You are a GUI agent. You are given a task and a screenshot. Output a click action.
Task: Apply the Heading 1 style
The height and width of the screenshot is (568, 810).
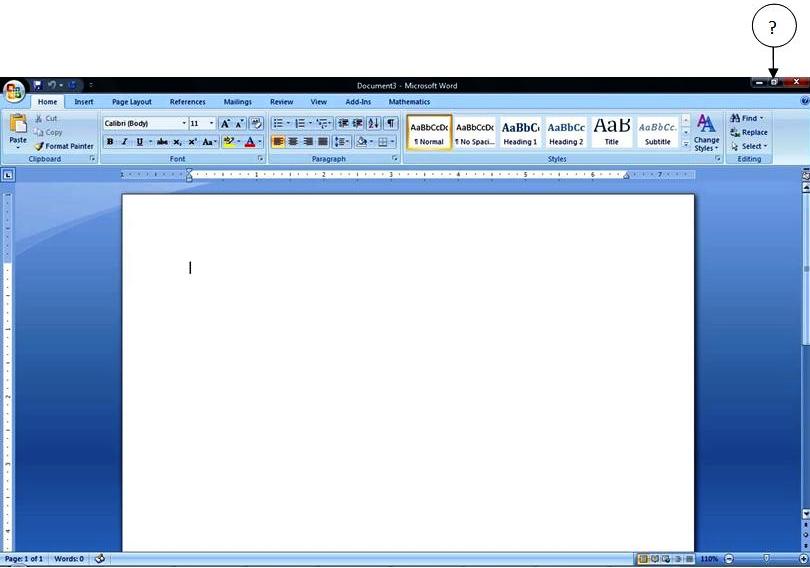point(520,131)
